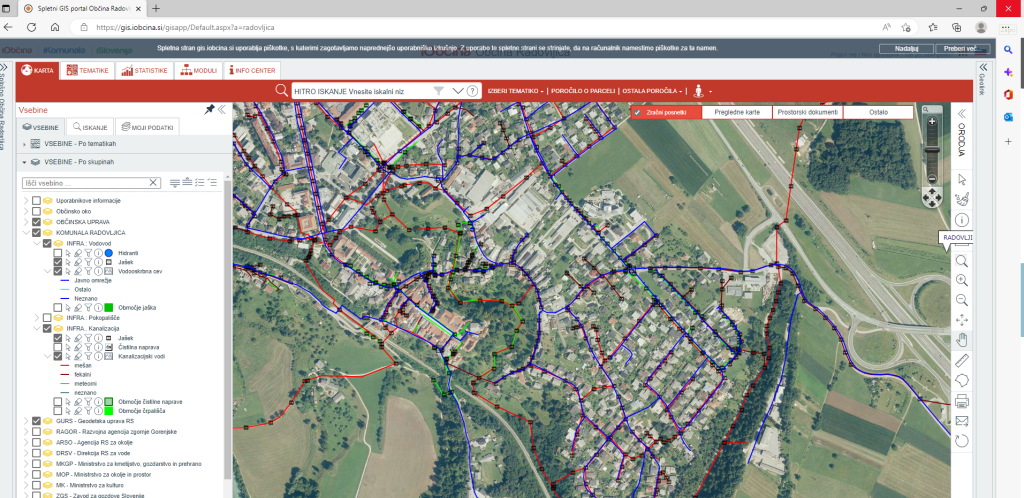
Task: Enable the Hidranti layer checkbox
Action: tap(57, 254)
